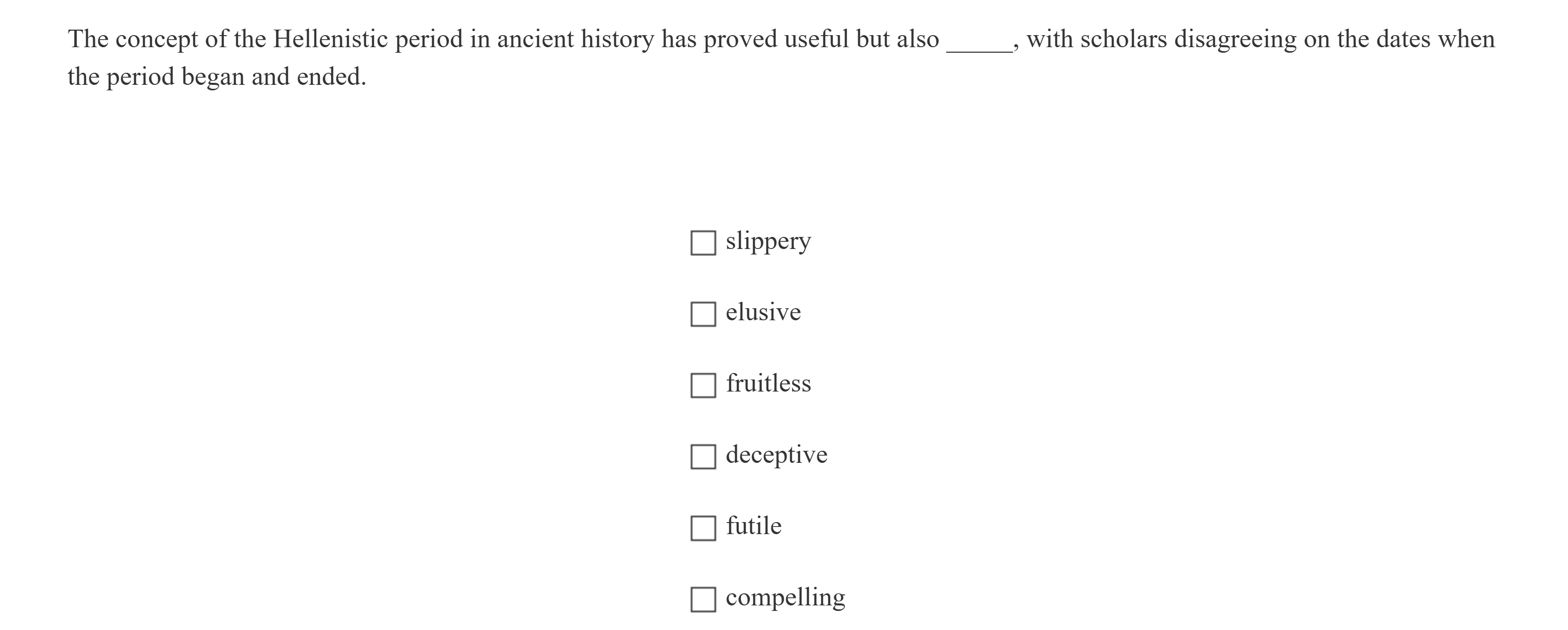Click the word concept in the sentence

click(157, 40)
